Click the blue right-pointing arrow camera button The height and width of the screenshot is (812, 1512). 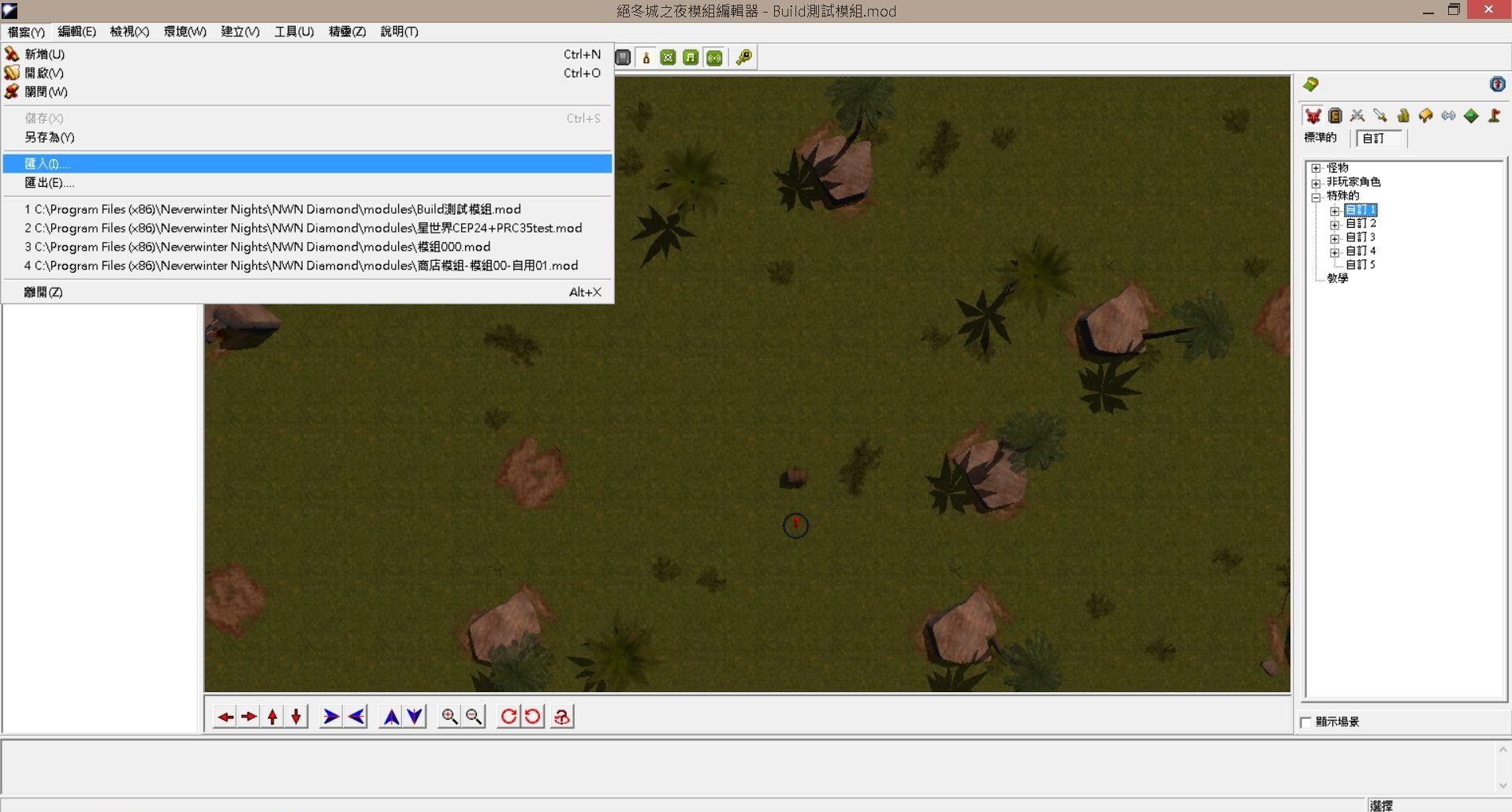[x=331, y=717]
